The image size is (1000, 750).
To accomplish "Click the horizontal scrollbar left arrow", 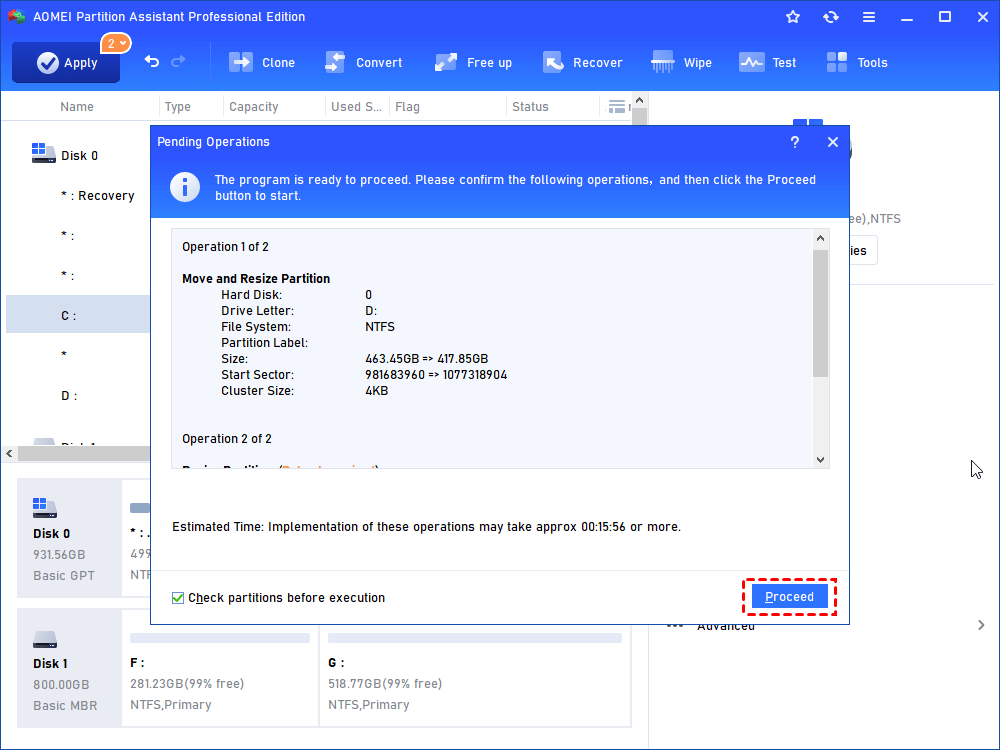I will [10, 453].
